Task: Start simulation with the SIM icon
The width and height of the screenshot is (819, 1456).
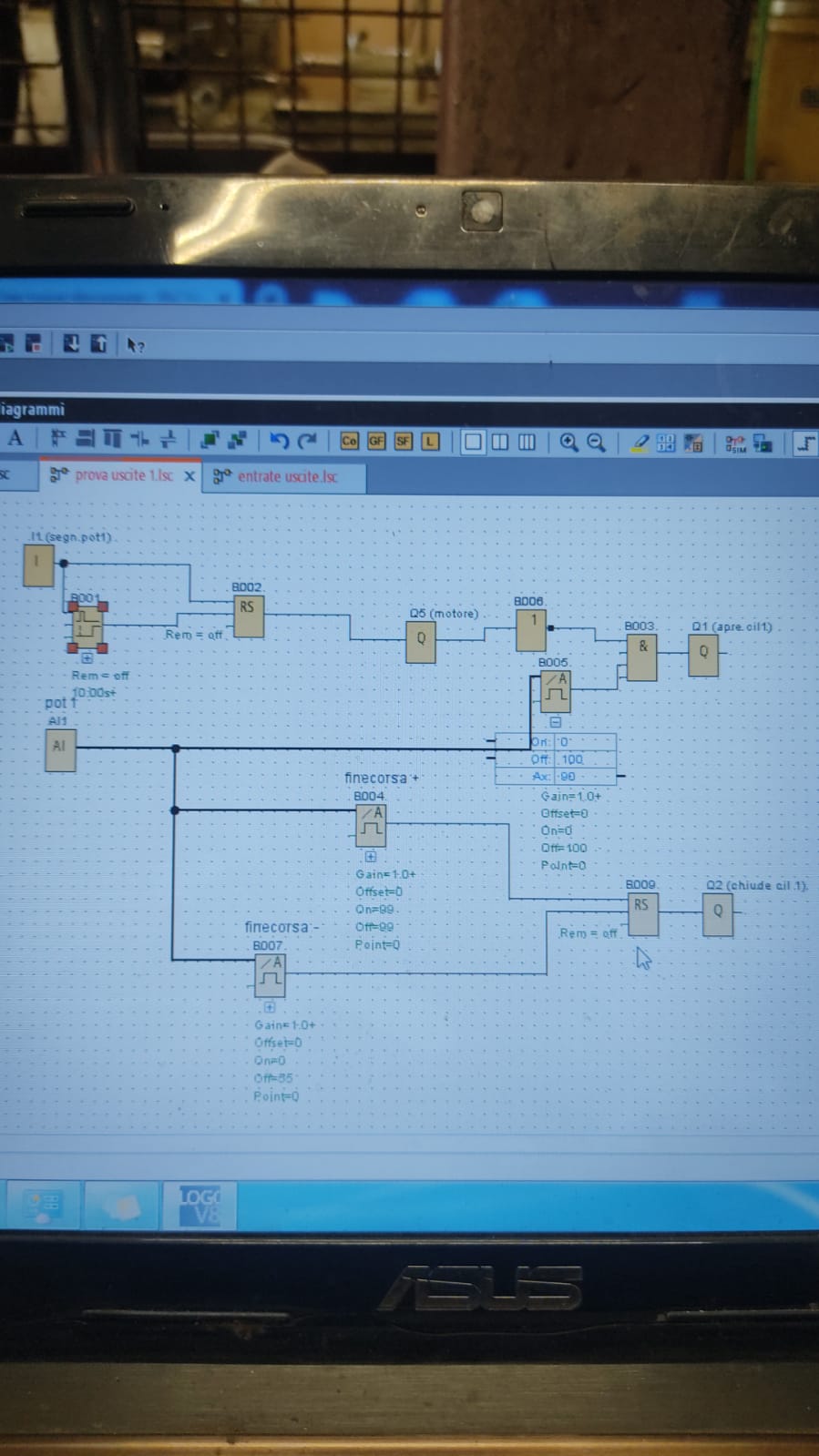Action: pyautogui.click(x=734, y=443)
